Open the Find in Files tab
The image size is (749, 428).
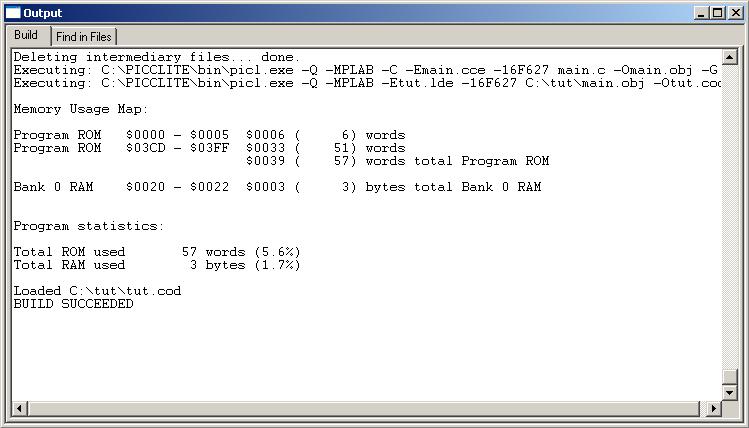click(x=84, y=37)
